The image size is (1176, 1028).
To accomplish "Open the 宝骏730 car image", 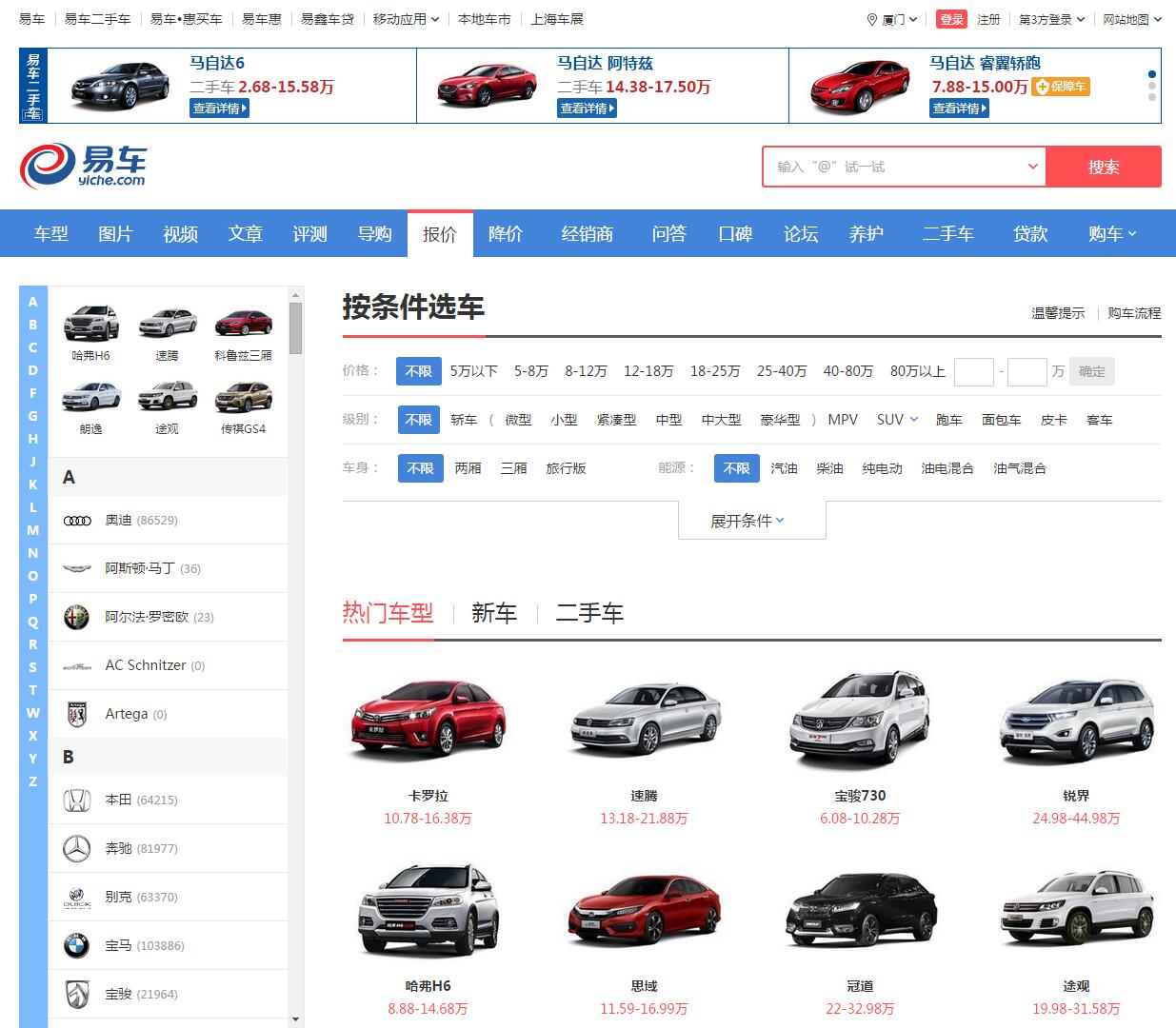I will coord(860,722).
